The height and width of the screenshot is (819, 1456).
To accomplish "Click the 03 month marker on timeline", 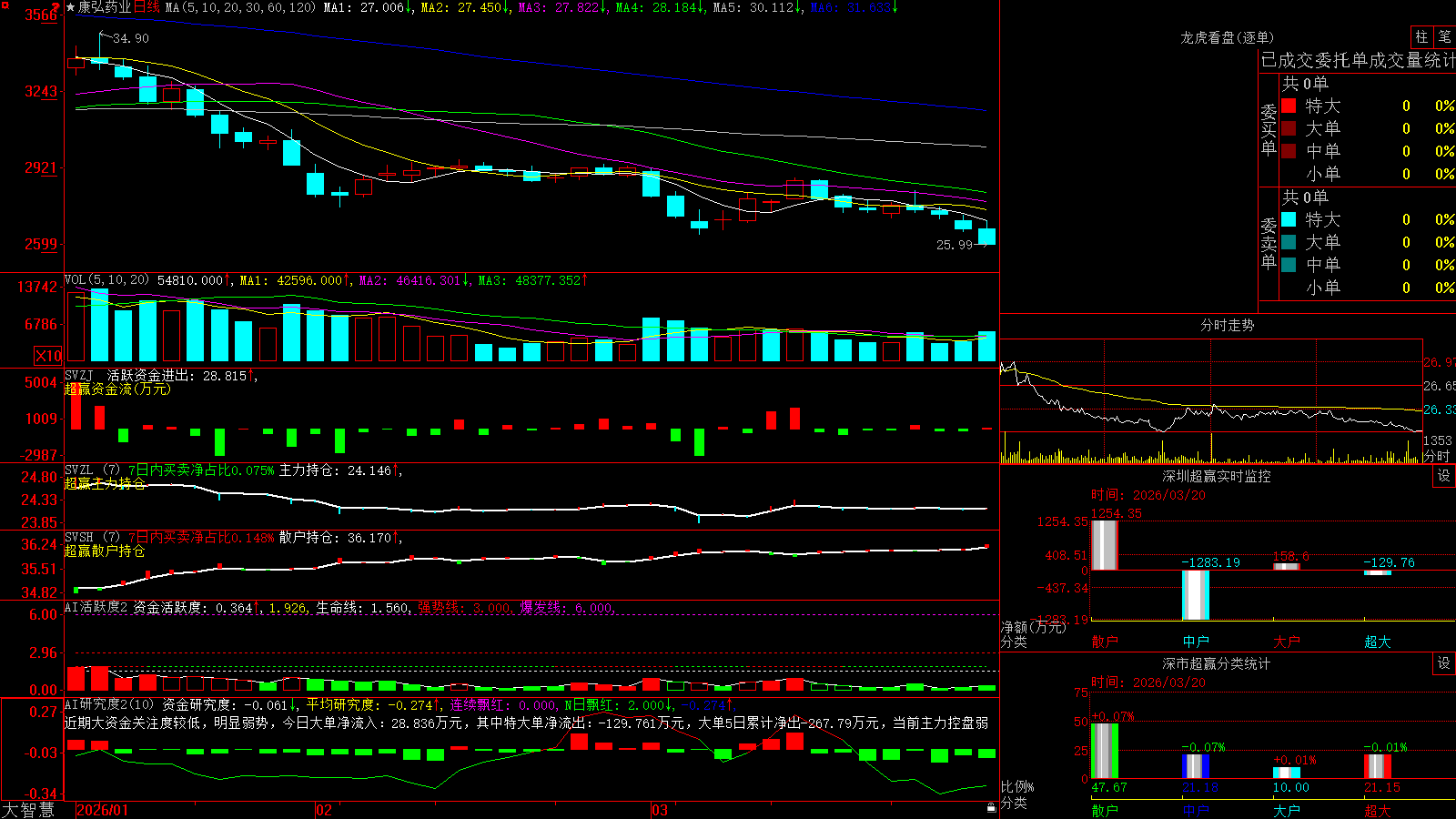I will click(659, 810).
